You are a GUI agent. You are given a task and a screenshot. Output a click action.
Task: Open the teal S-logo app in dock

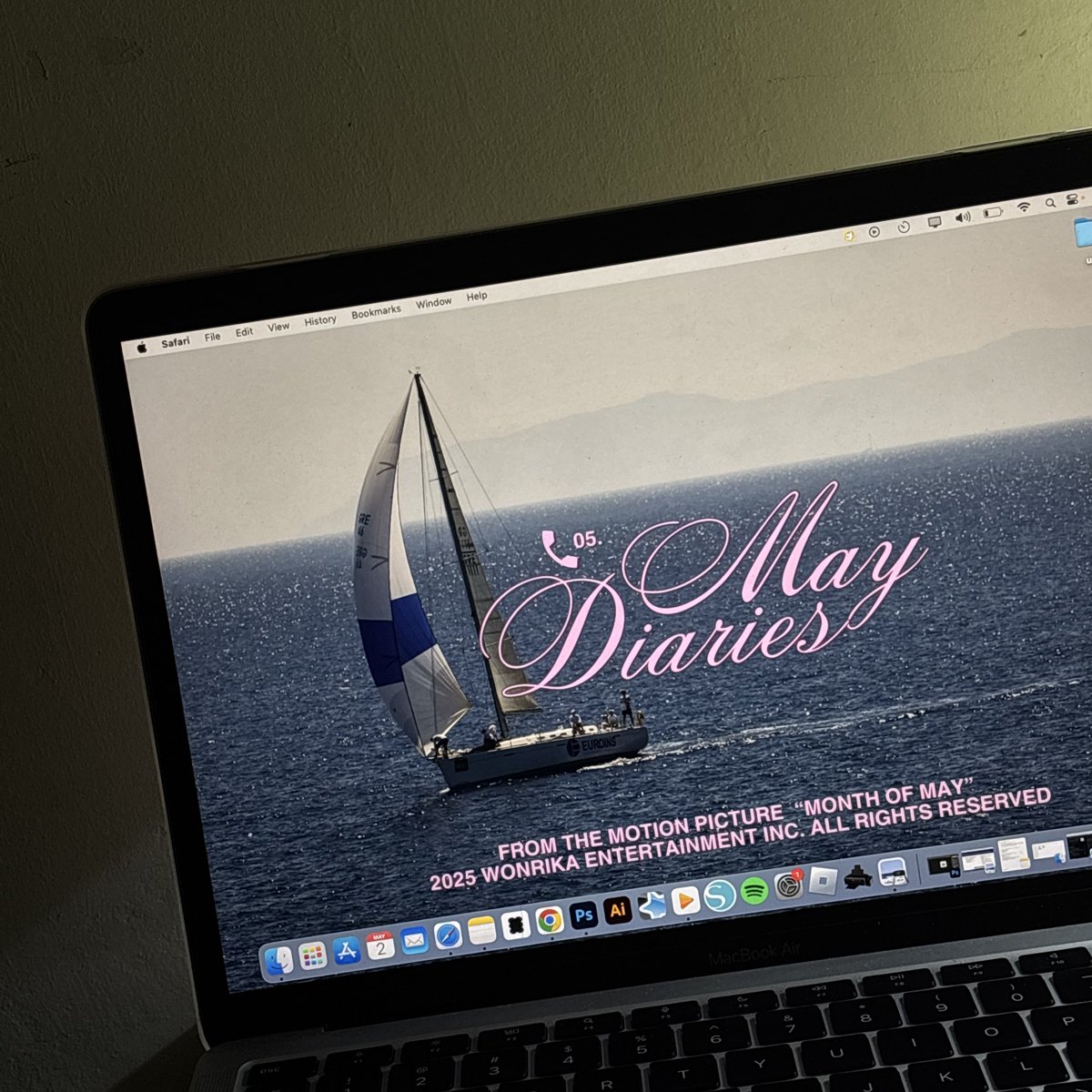(x=719, y=896)
